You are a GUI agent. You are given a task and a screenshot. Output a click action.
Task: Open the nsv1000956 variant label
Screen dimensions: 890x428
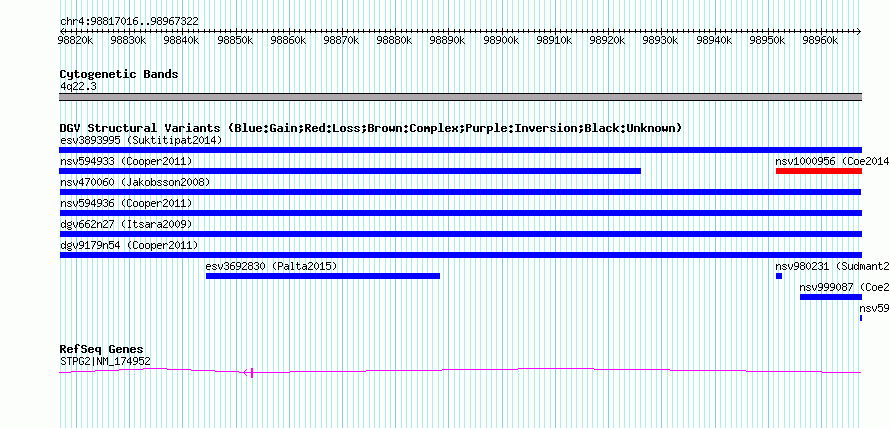(x=832, y=161)
